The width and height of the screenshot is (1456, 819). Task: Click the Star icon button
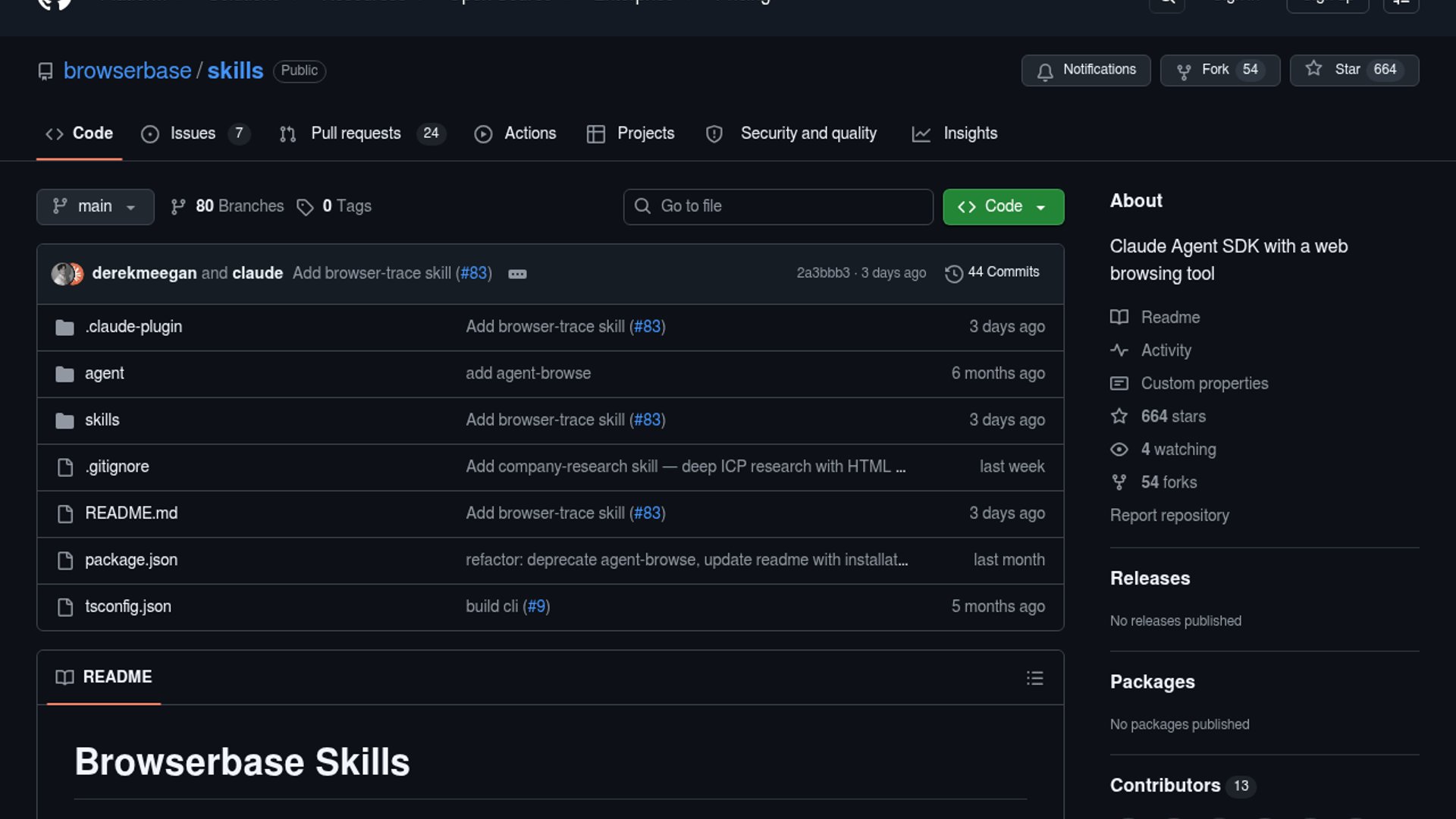1313,69
